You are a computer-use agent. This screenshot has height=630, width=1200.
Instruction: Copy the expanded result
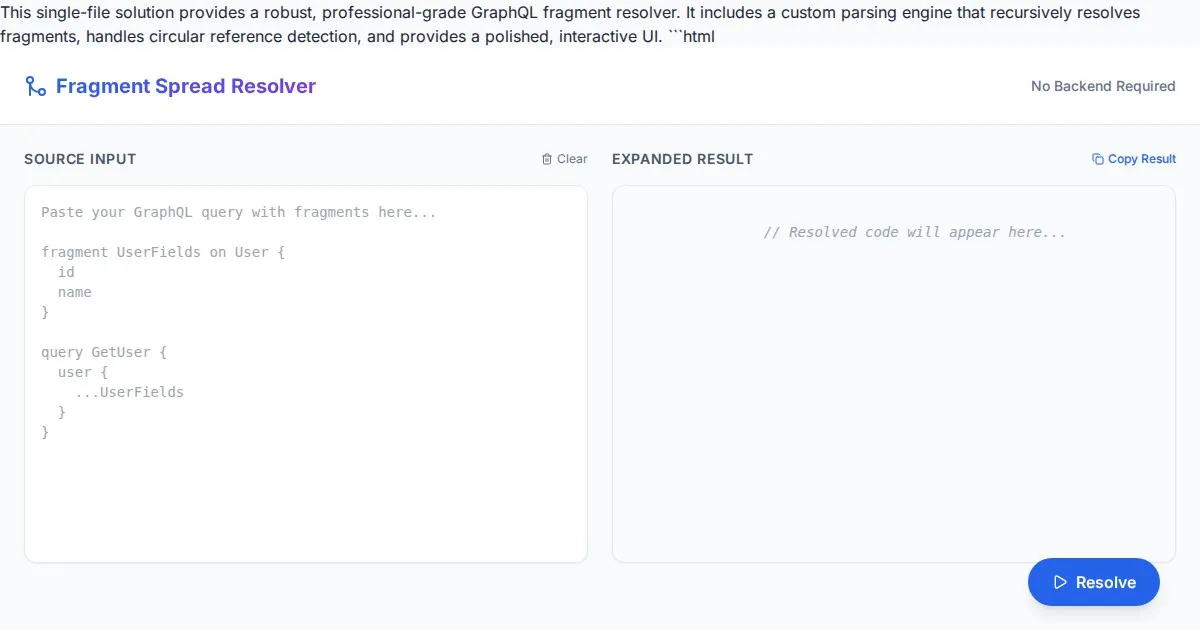(1134, 159)
